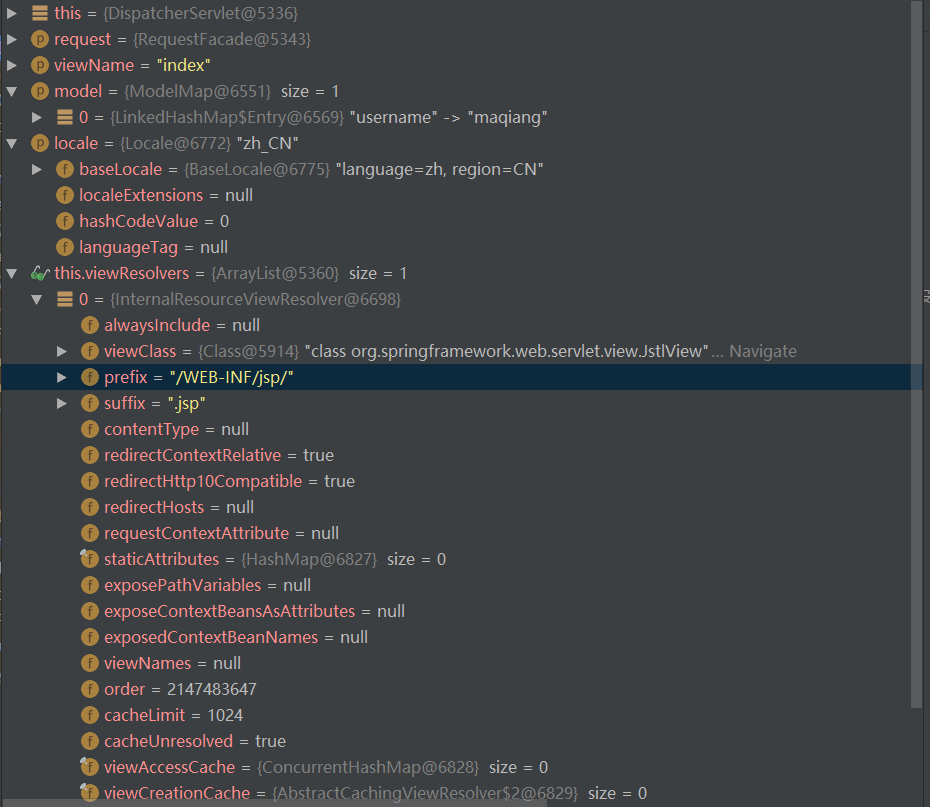Click the field icon next to order

click(90, 689)
